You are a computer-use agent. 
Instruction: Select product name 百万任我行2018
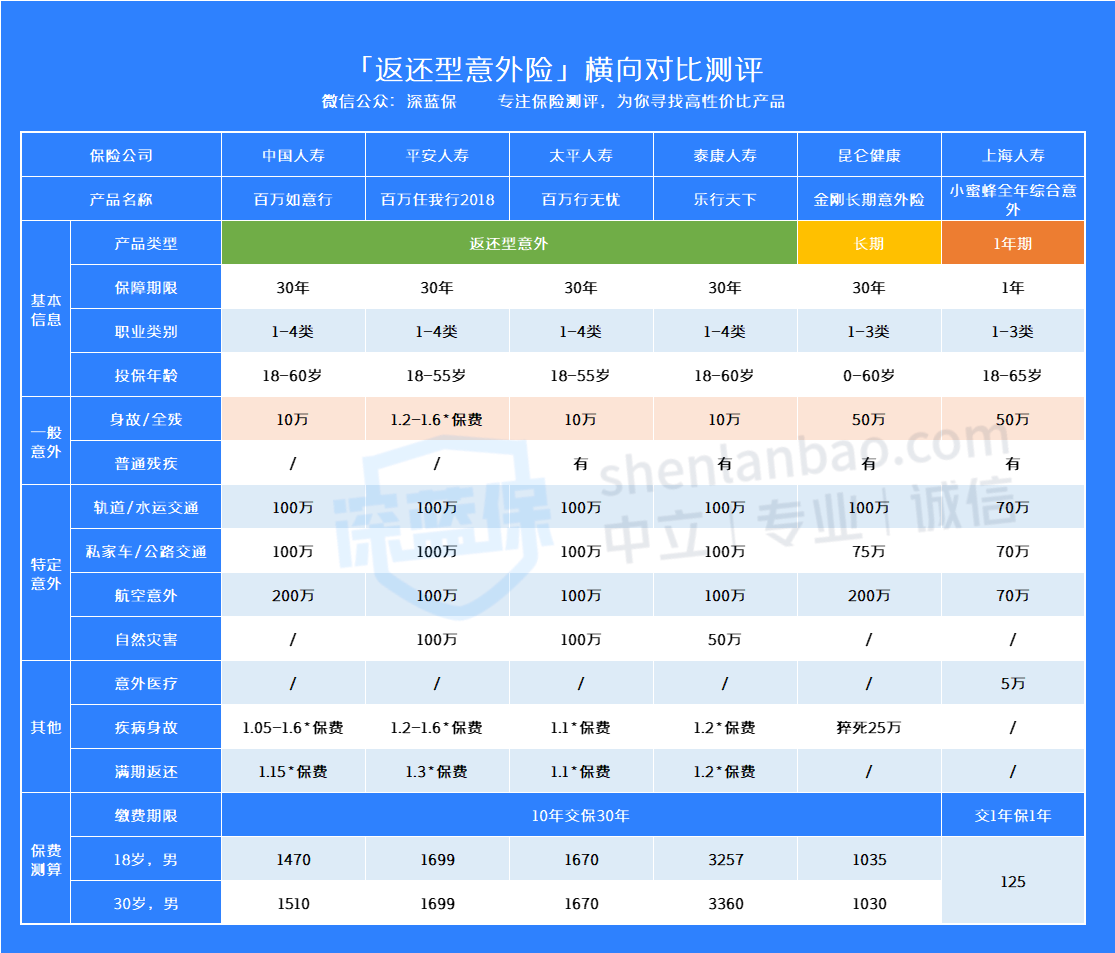437,199
